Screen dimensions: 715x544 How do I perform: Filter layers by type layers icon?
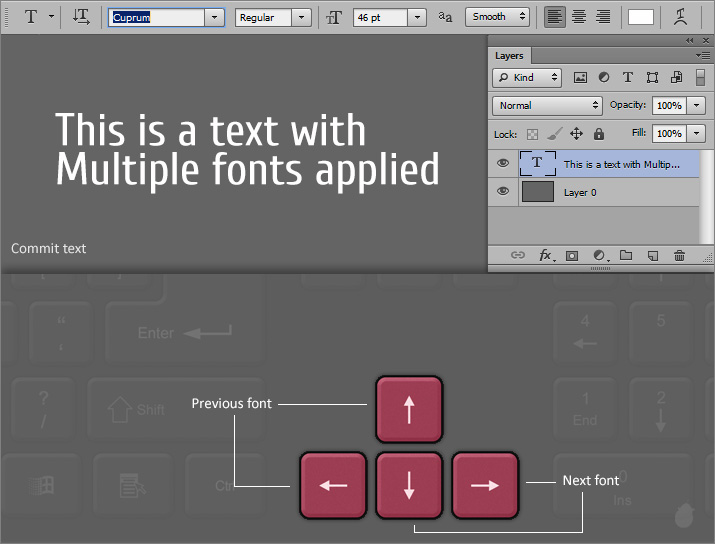coord(628,77)
